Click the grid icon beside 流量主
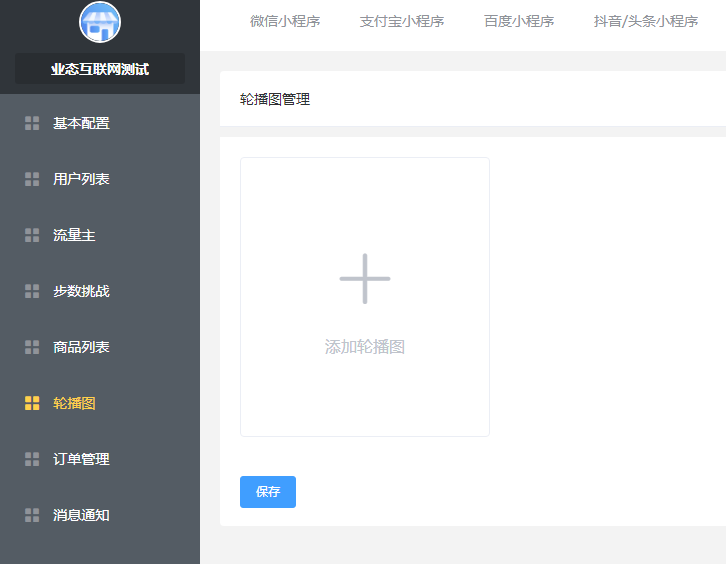726x564 pixels. (x=32, y=235)
